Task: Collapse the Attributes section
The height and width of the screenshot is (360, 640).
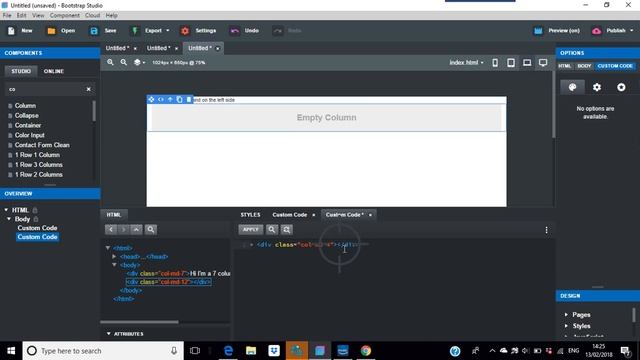Action: [109, 334]
